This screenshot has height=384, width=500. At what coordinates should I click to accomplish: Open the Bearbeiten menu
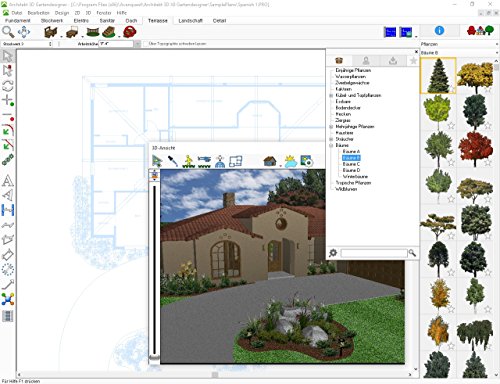[x=38, y=13]
